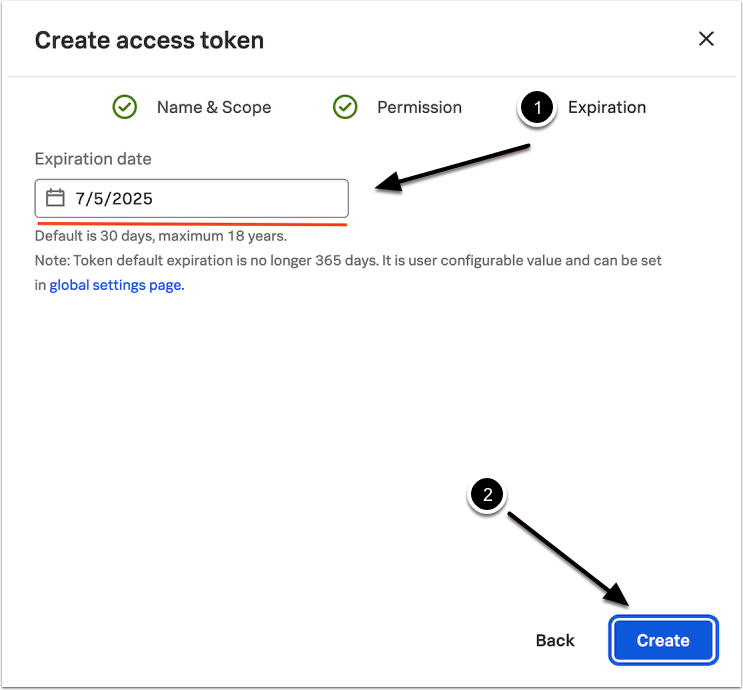Click the Create access token title
The width and height of the screenshot is (743, 690).
(x=149, y=40)
